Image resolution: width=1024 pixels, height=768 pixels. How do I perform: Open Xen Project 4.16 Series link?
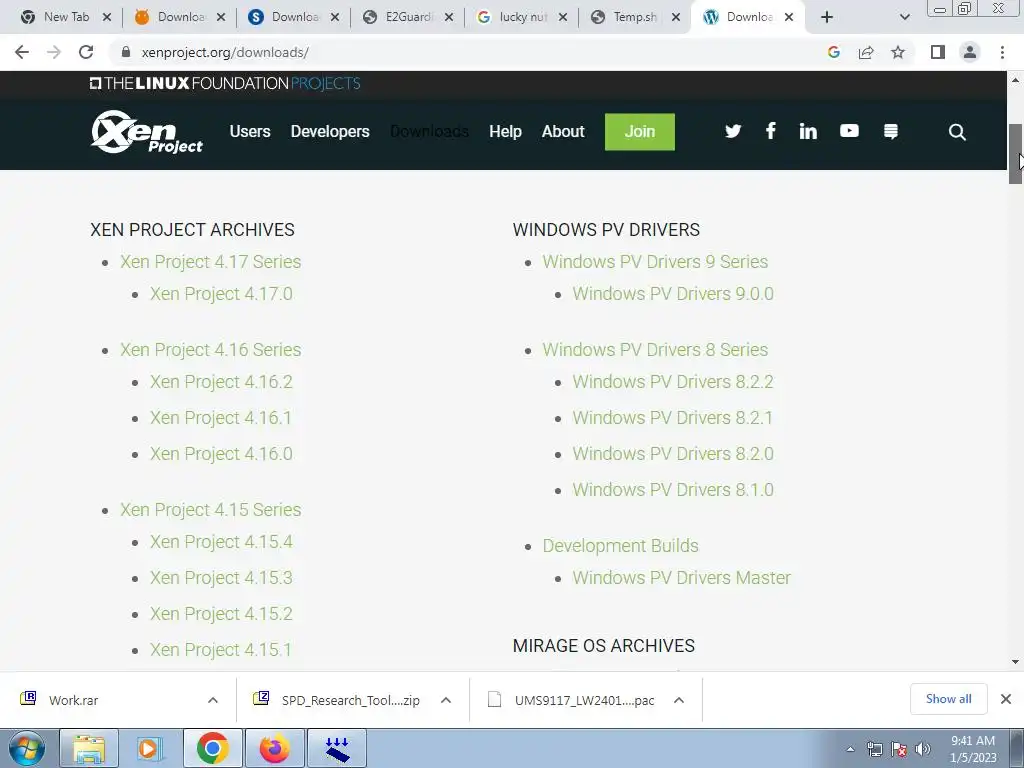click(210, 350)
